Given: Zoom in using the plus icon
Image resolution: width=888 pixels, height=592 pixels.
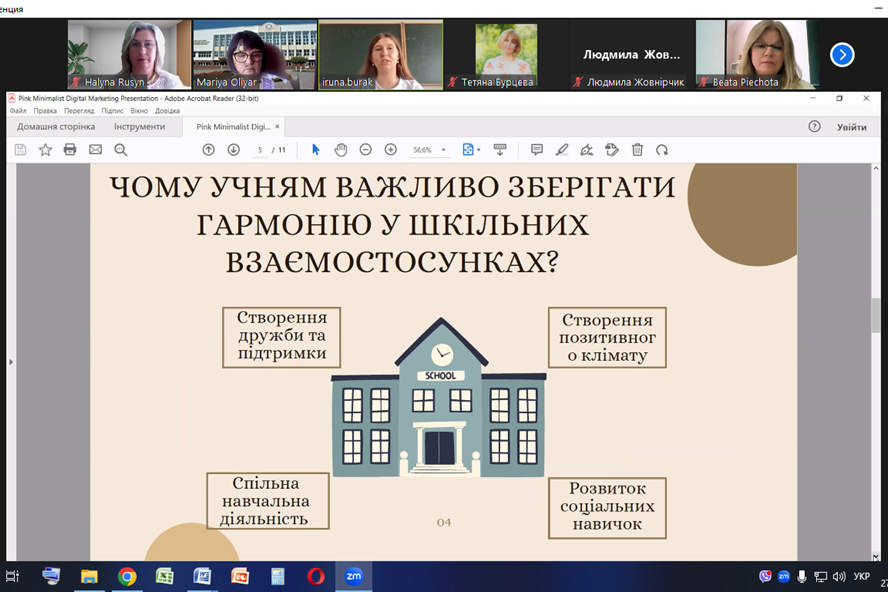Looking at the screenshot, I should click(390, 150).
